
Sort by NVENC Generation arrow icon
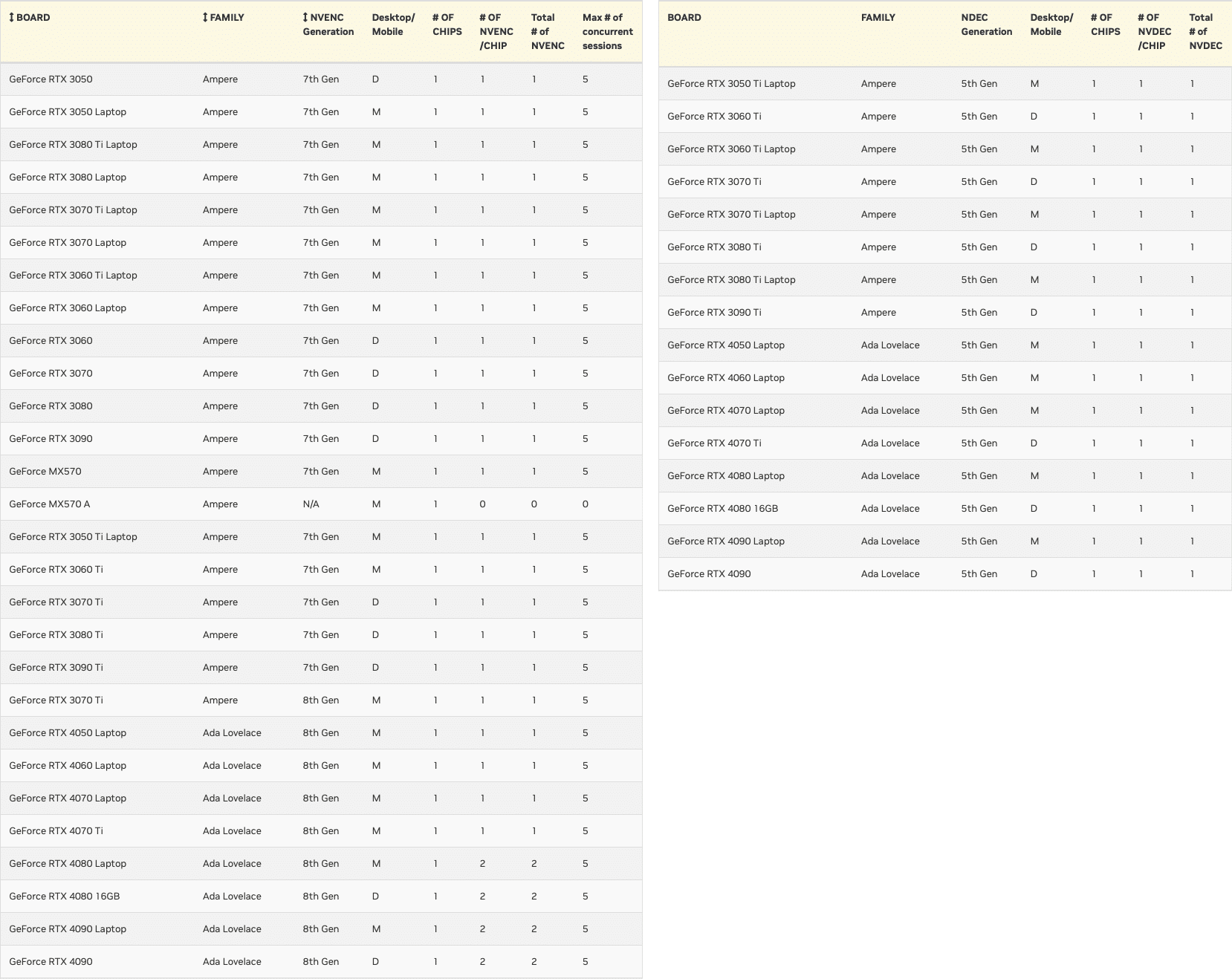(305, 17)
